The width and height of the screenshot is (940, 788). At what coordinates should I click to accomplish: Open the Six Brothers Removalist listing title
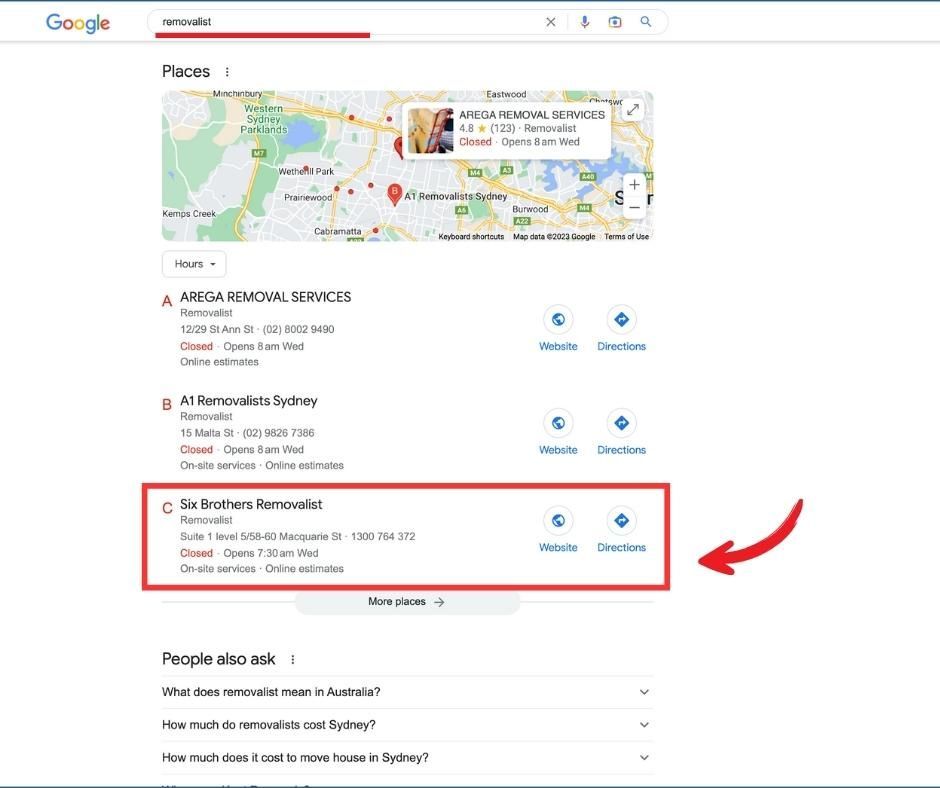click(251, 504)
